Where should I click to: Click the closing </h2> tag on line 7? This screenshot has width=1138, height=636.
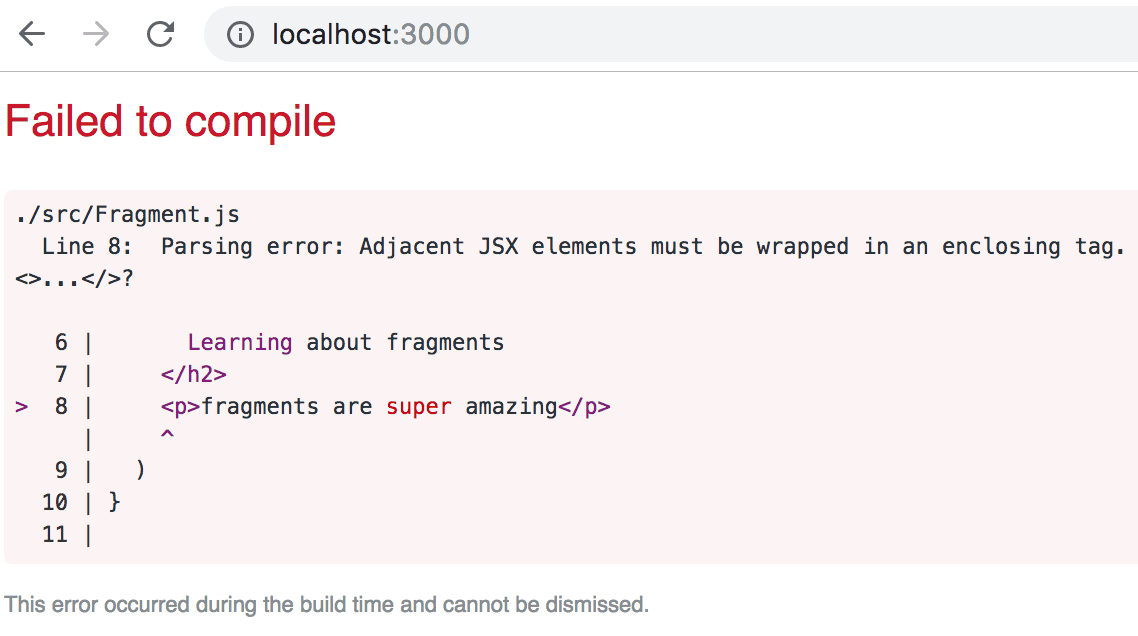click(193, 375)
